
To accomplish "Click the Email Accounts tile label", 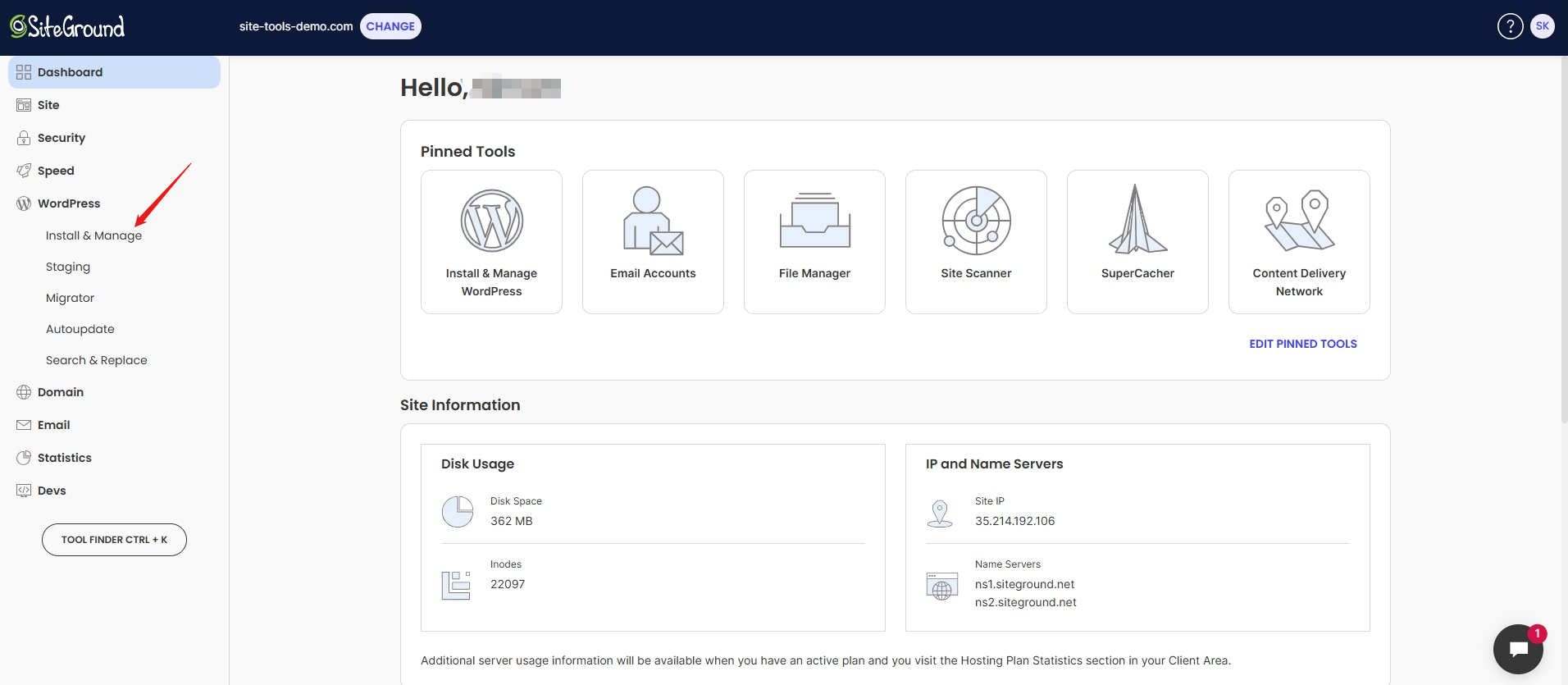I will pyautogui.click(x=653, y=273).
